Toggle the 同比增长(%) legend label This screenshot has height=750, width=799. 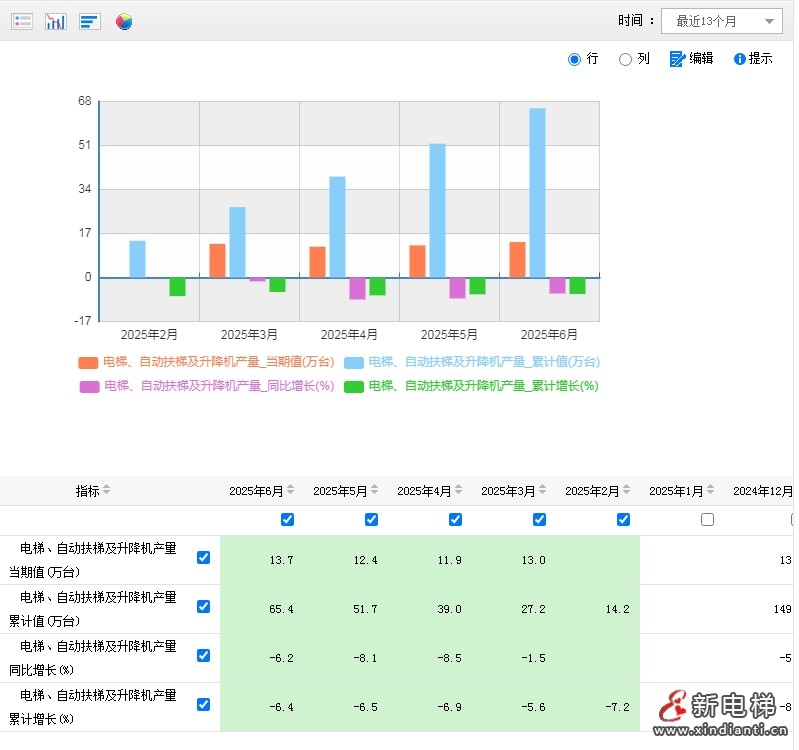coord(218,386)
